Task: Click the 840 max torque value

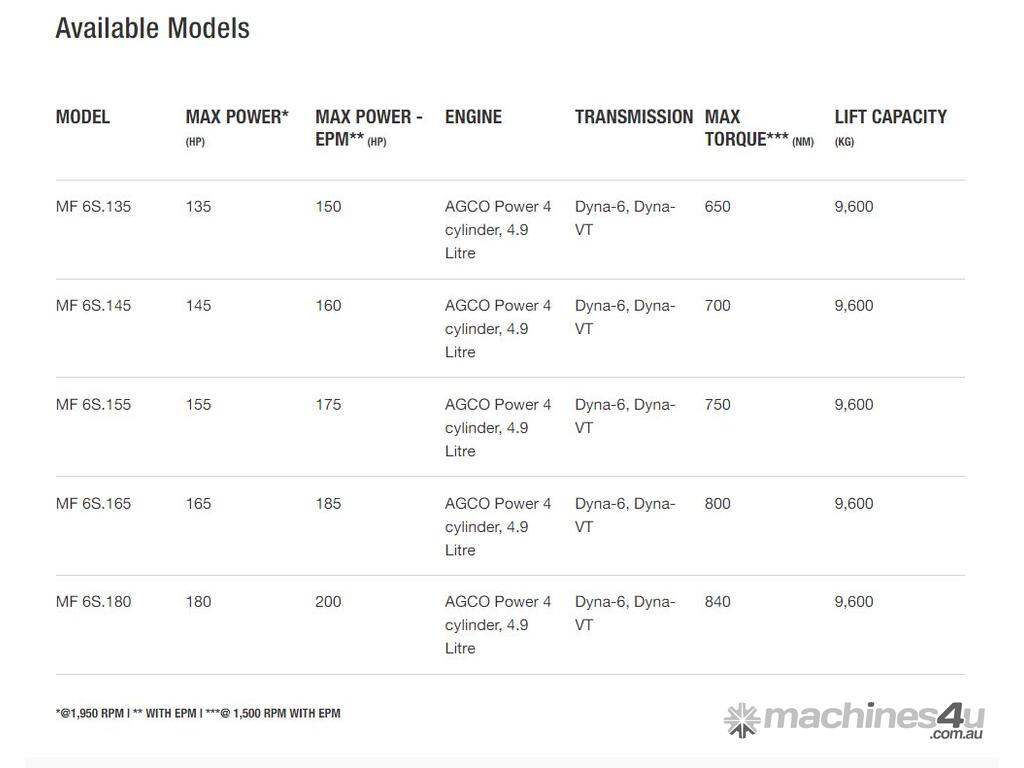Action: coord(717,602)
